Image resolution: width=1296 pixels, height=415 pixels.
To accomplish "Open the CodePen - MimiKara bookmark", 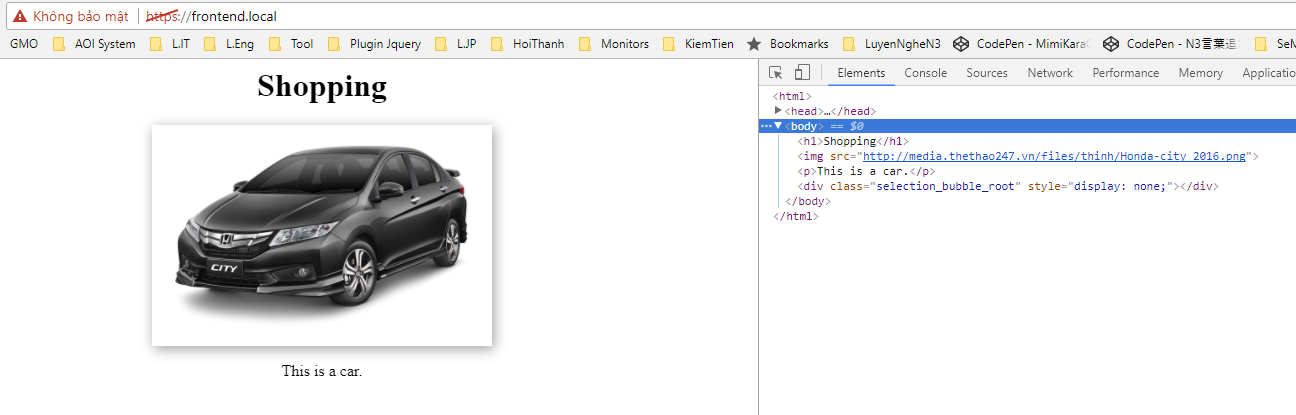I will point(1021,44).
